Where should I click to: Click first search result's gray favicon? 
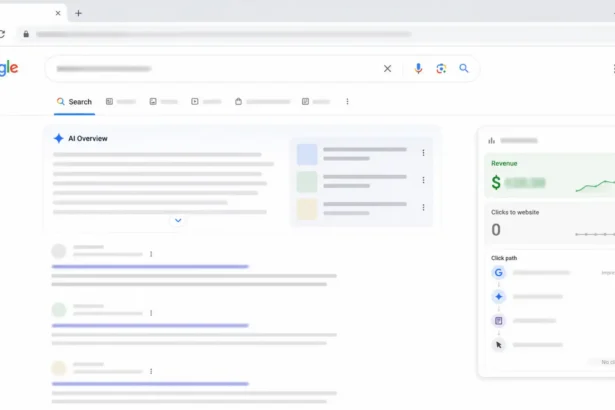59,251
